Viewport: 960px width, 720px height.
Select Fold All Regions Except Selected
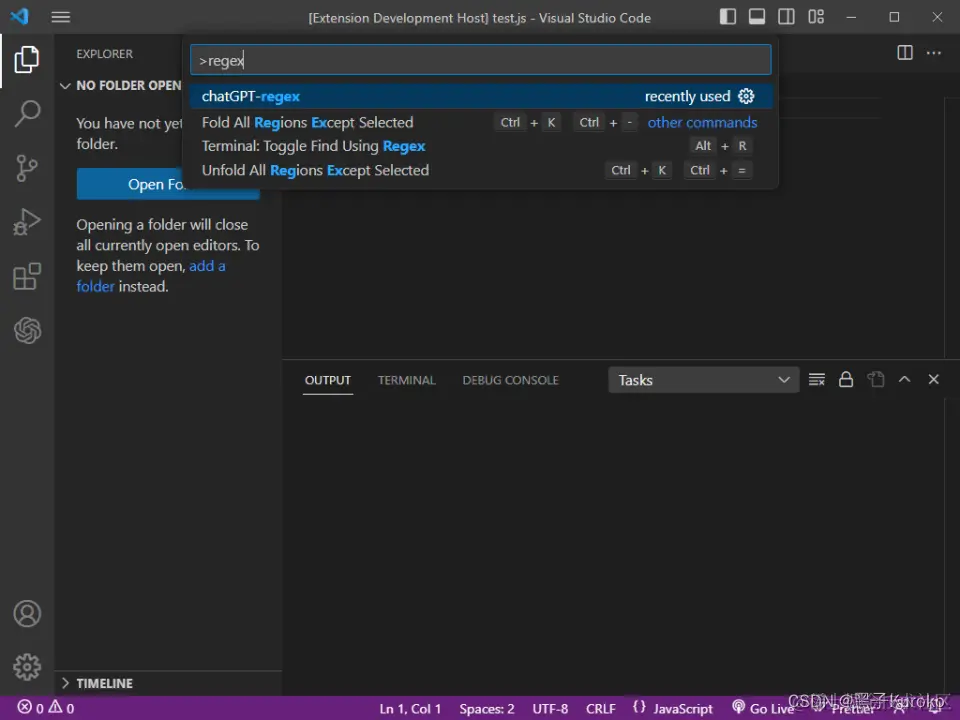click(x=481, y=122)
